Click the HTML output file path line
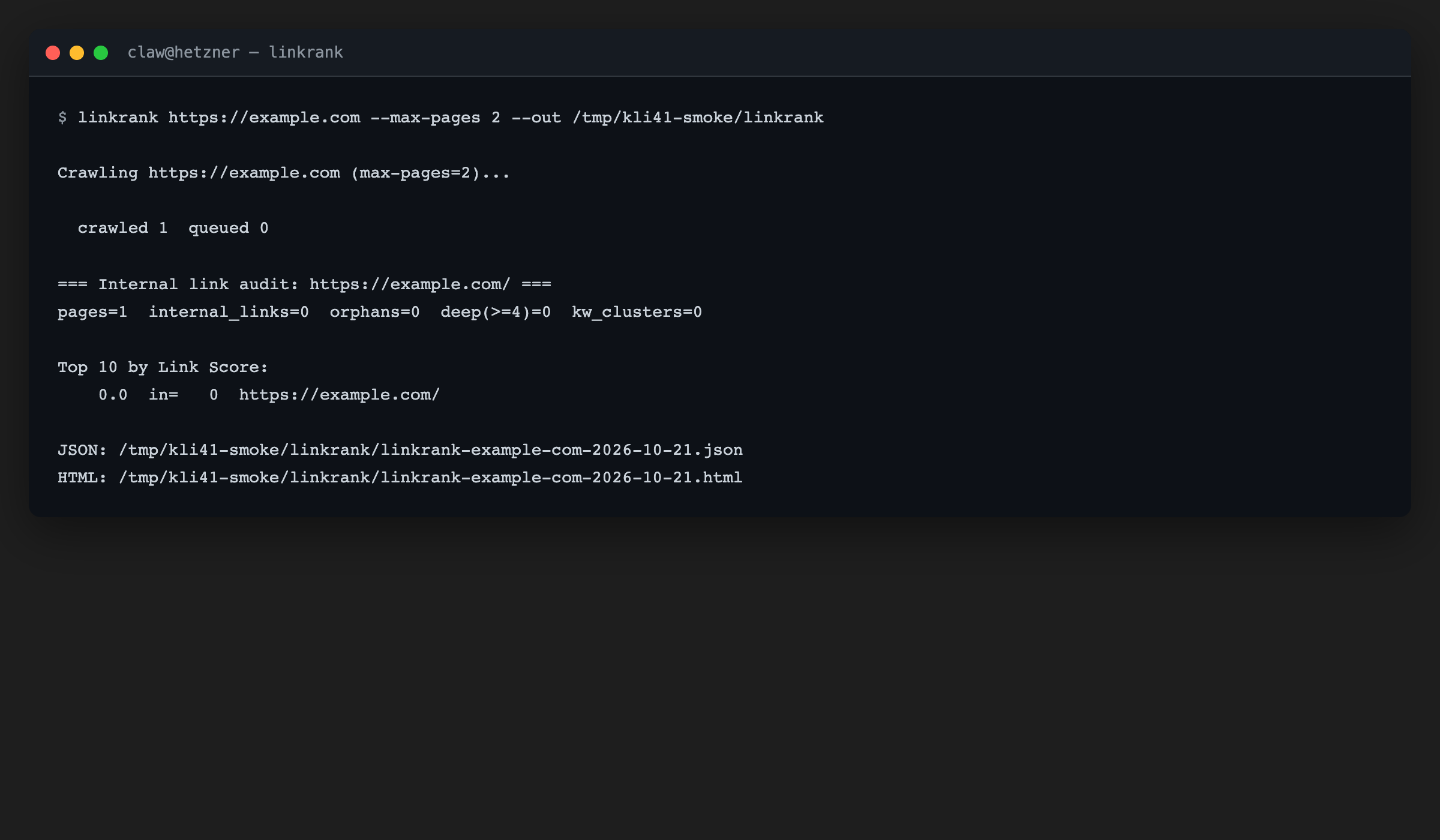 pyautogui.click(x=400, y=478)
